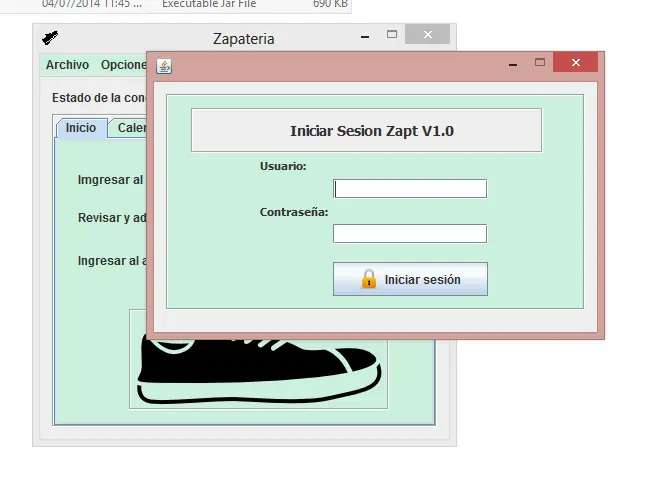Focus the Contraseña password field
655x488 pixels.
[410, 234]
